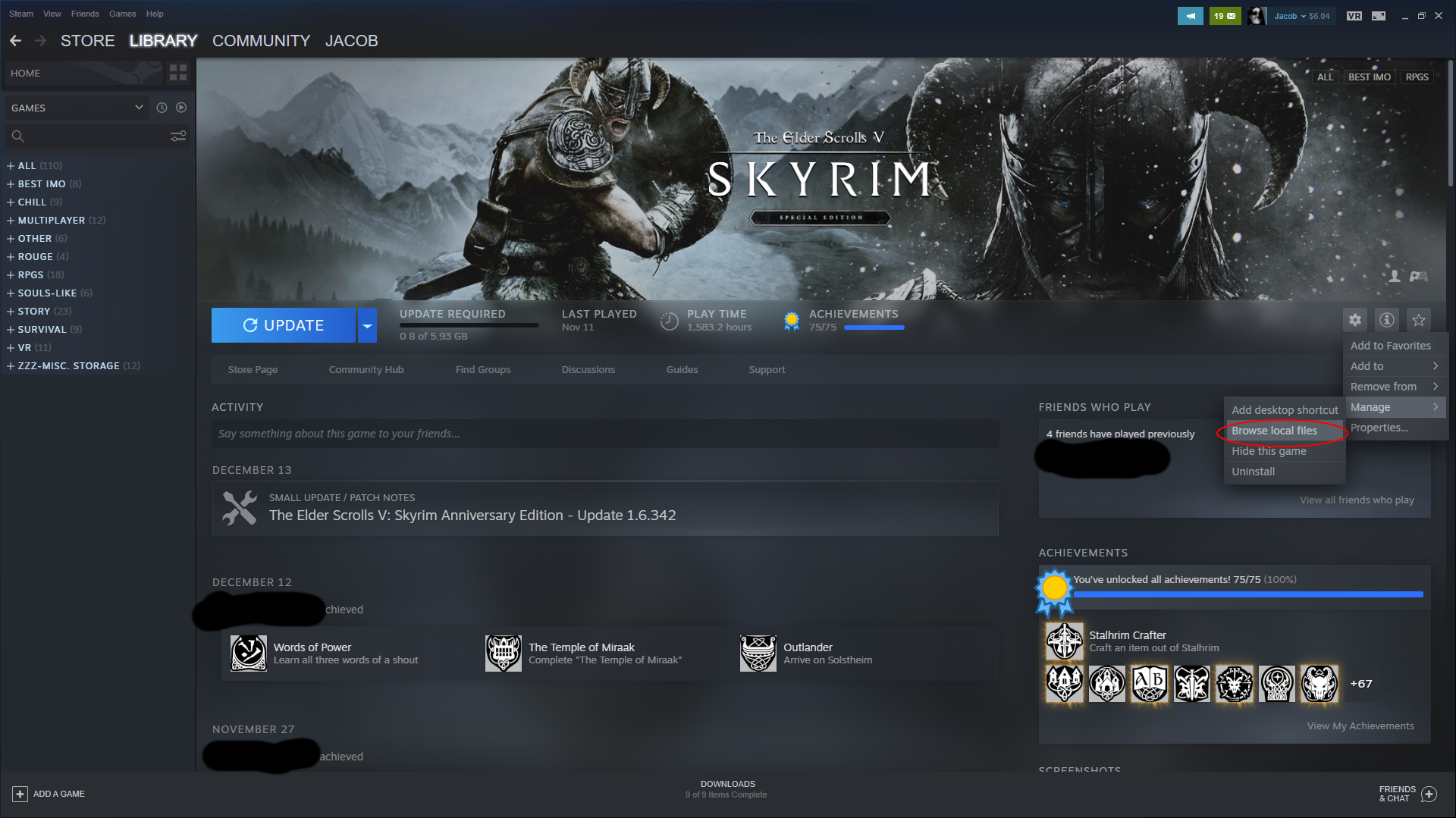Click the library search magnifier icon

18,136
